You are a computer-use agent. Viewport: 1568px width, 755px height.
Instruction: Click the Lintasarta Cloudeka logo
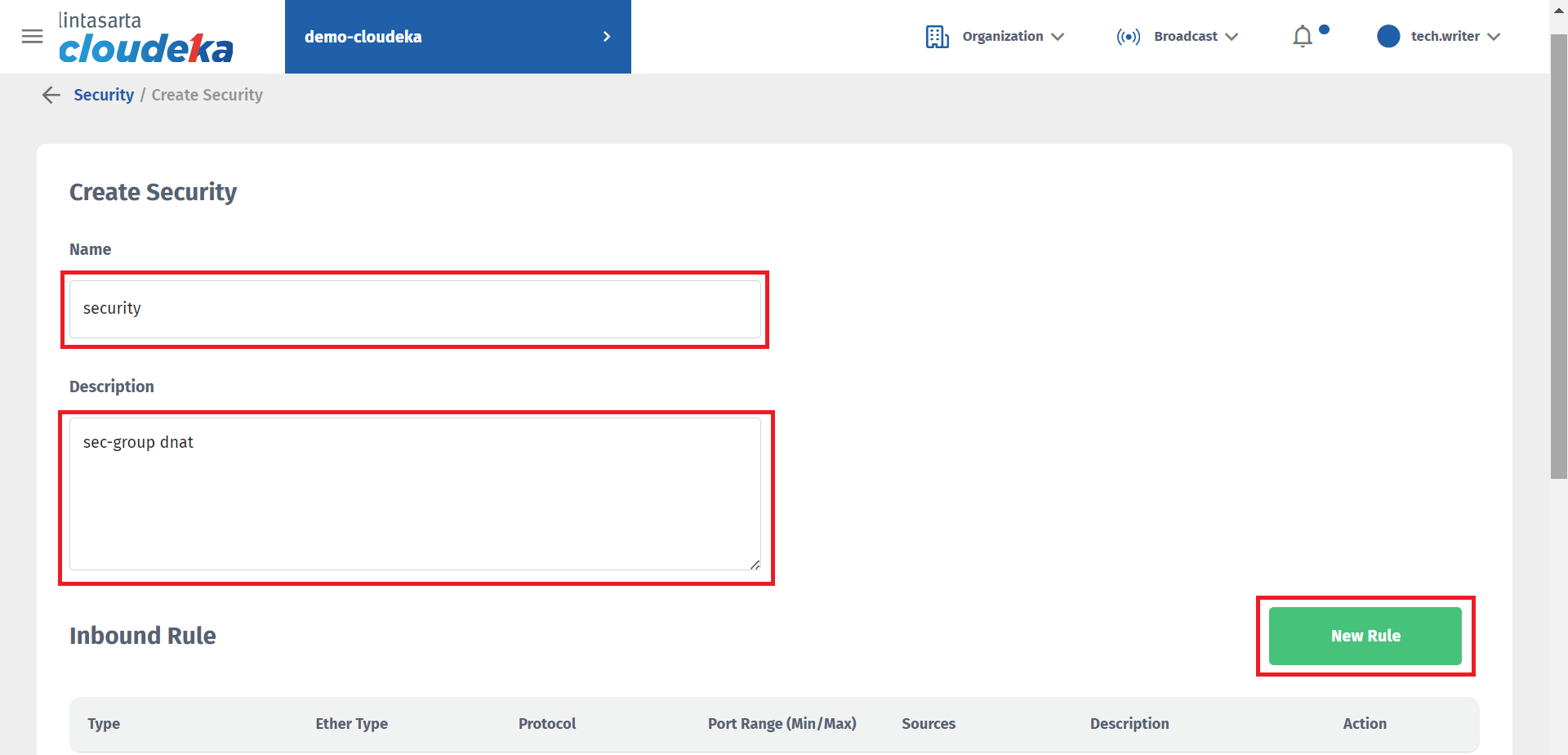[x=145, y=38]
